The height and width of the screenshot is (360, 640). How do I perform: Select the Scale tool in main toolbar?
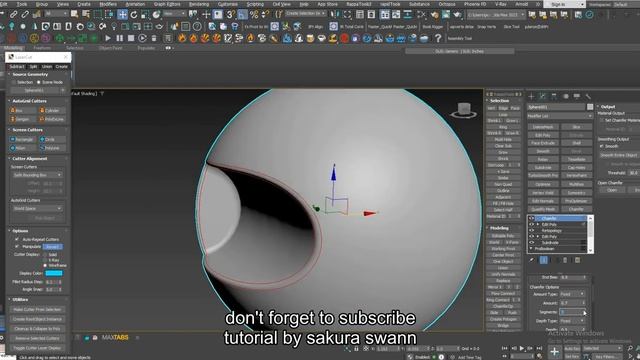tap(145, 15)
